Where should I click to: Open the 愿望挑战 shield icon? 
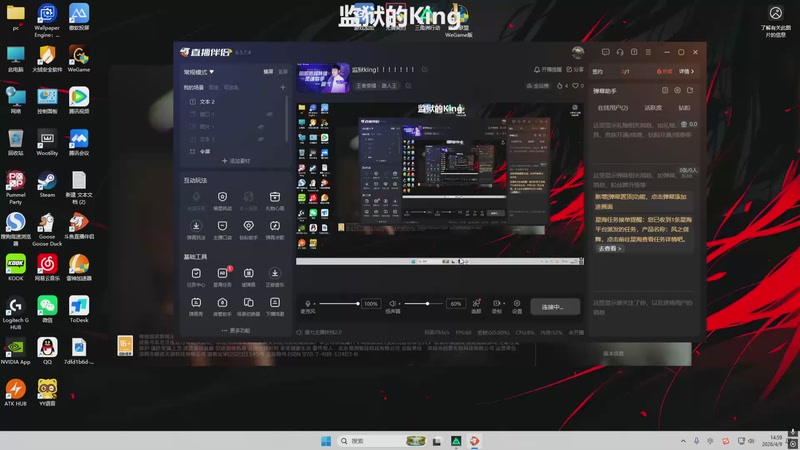[x=222, y=197]
